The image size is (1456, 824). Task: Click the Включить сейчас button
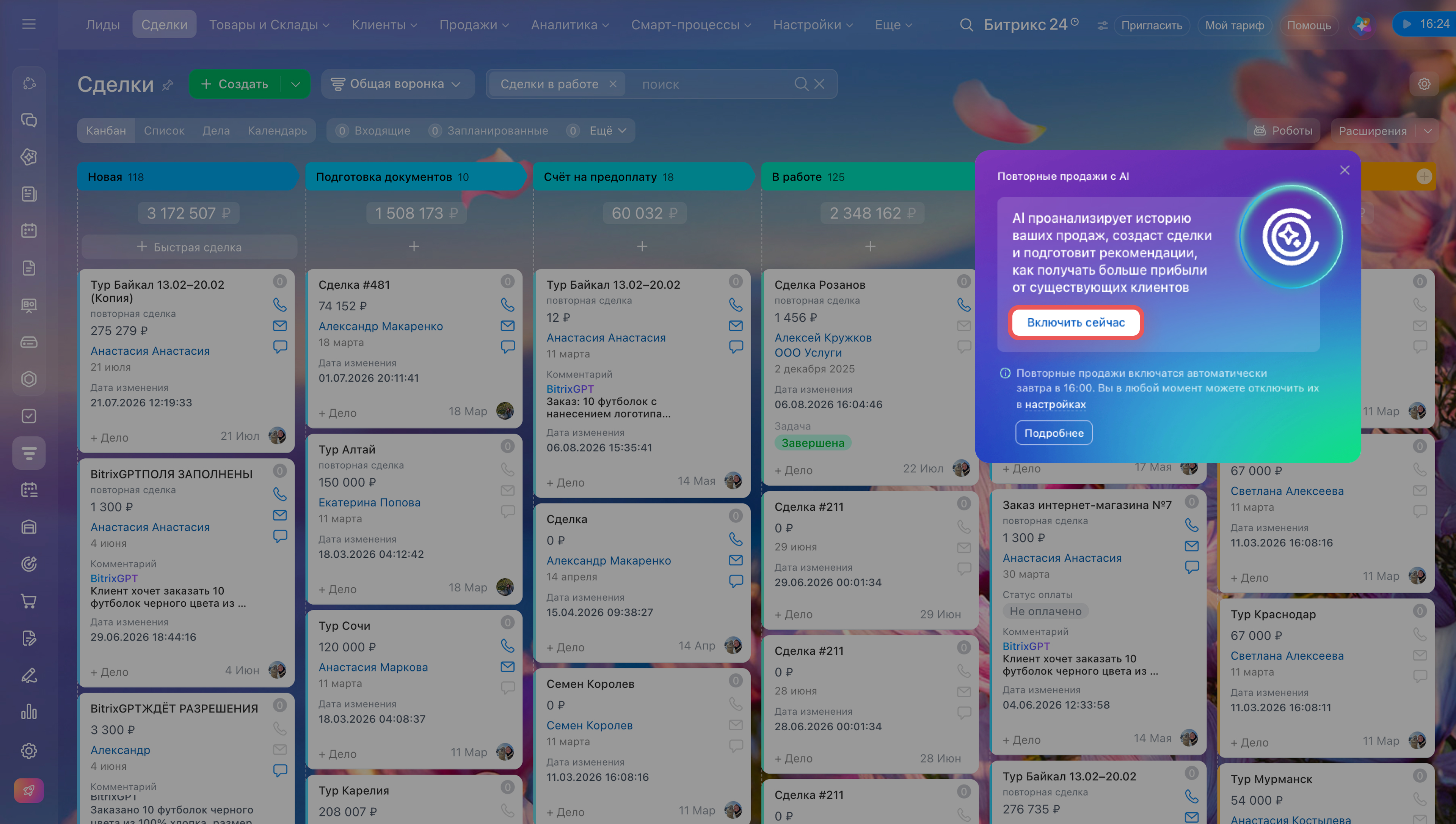pyautogui.click(x=1075, y=322)
